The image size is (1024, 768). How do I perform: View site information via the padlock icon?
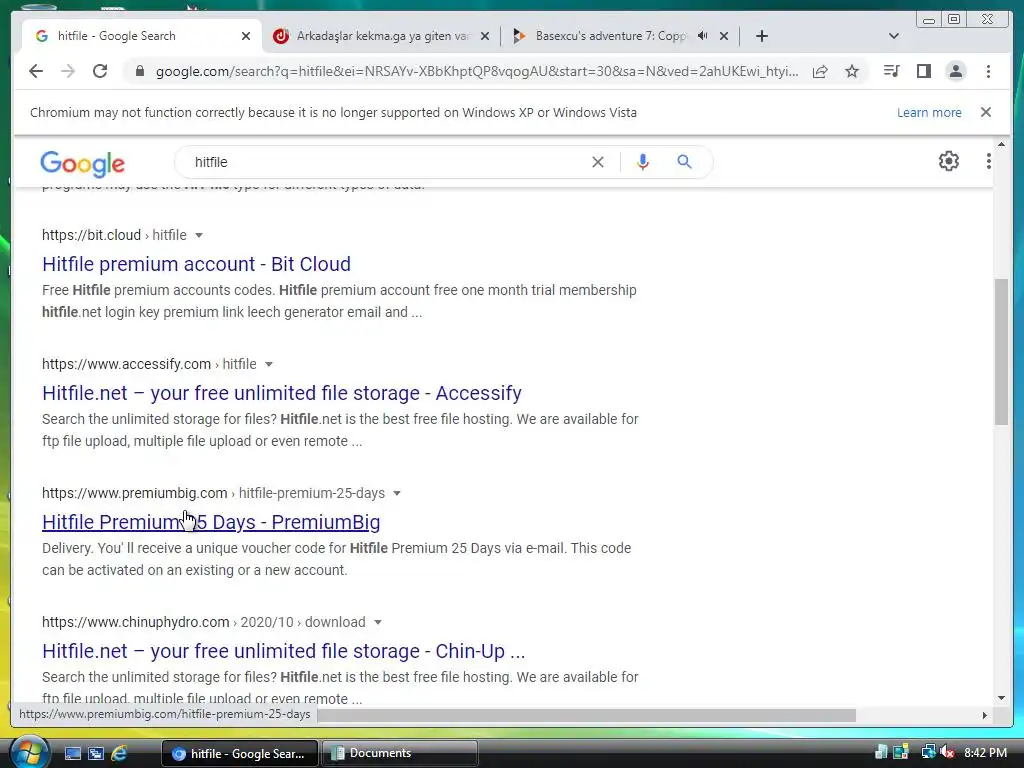coord(139,71)
